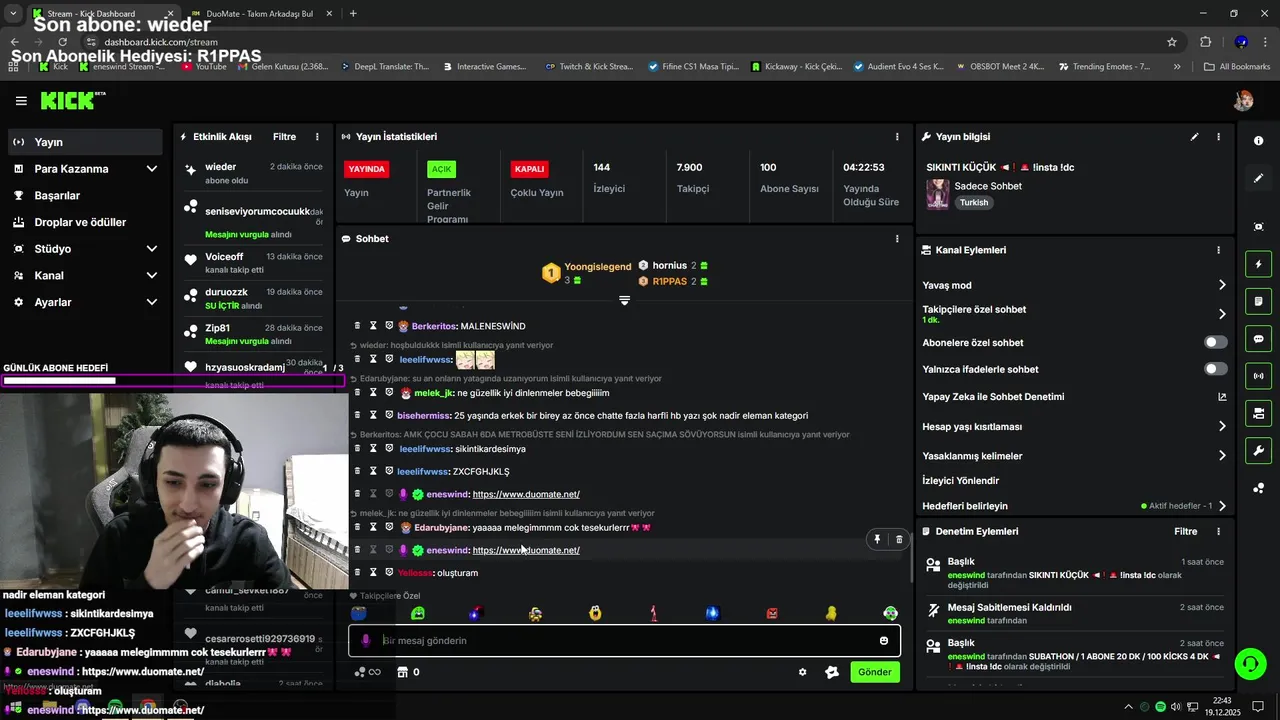Click the badge icon left of Gönder

831,672
